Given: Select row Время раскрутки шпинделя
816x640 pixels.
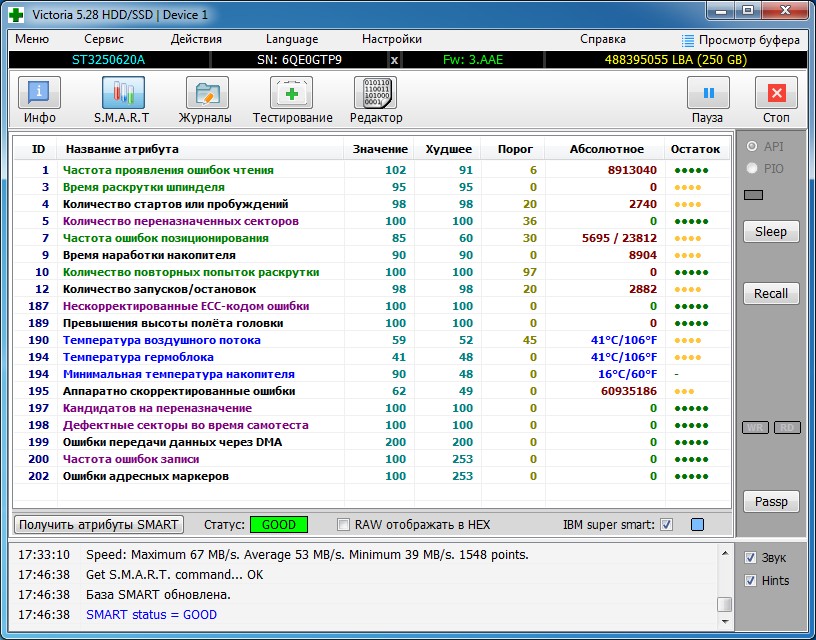Looking at the screenshot, I should [x=372, y=187].
